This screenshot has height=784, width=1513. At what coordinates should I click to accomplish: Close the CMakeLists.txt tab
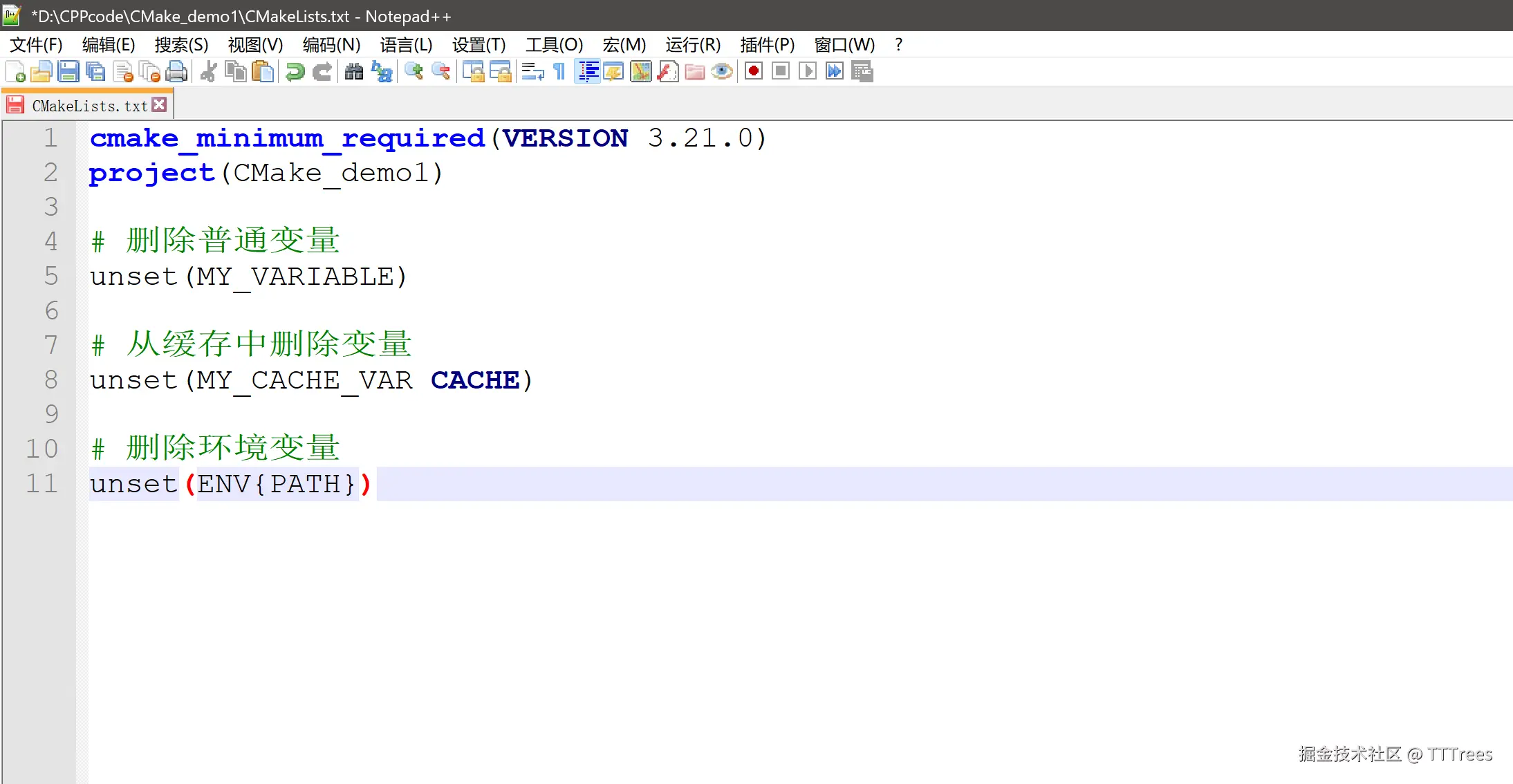160,104
